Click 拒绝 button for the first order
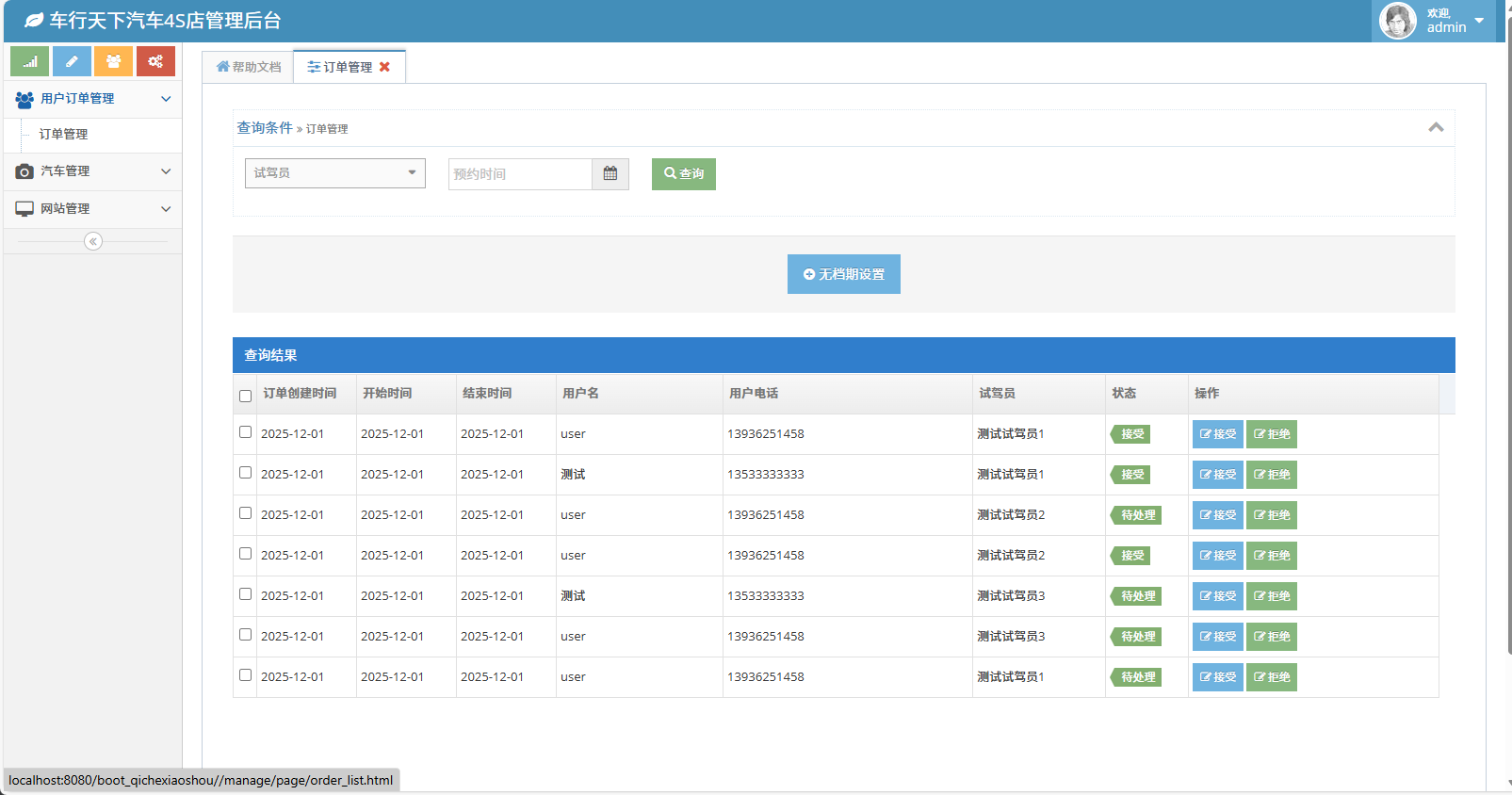 click(1271, 434)
